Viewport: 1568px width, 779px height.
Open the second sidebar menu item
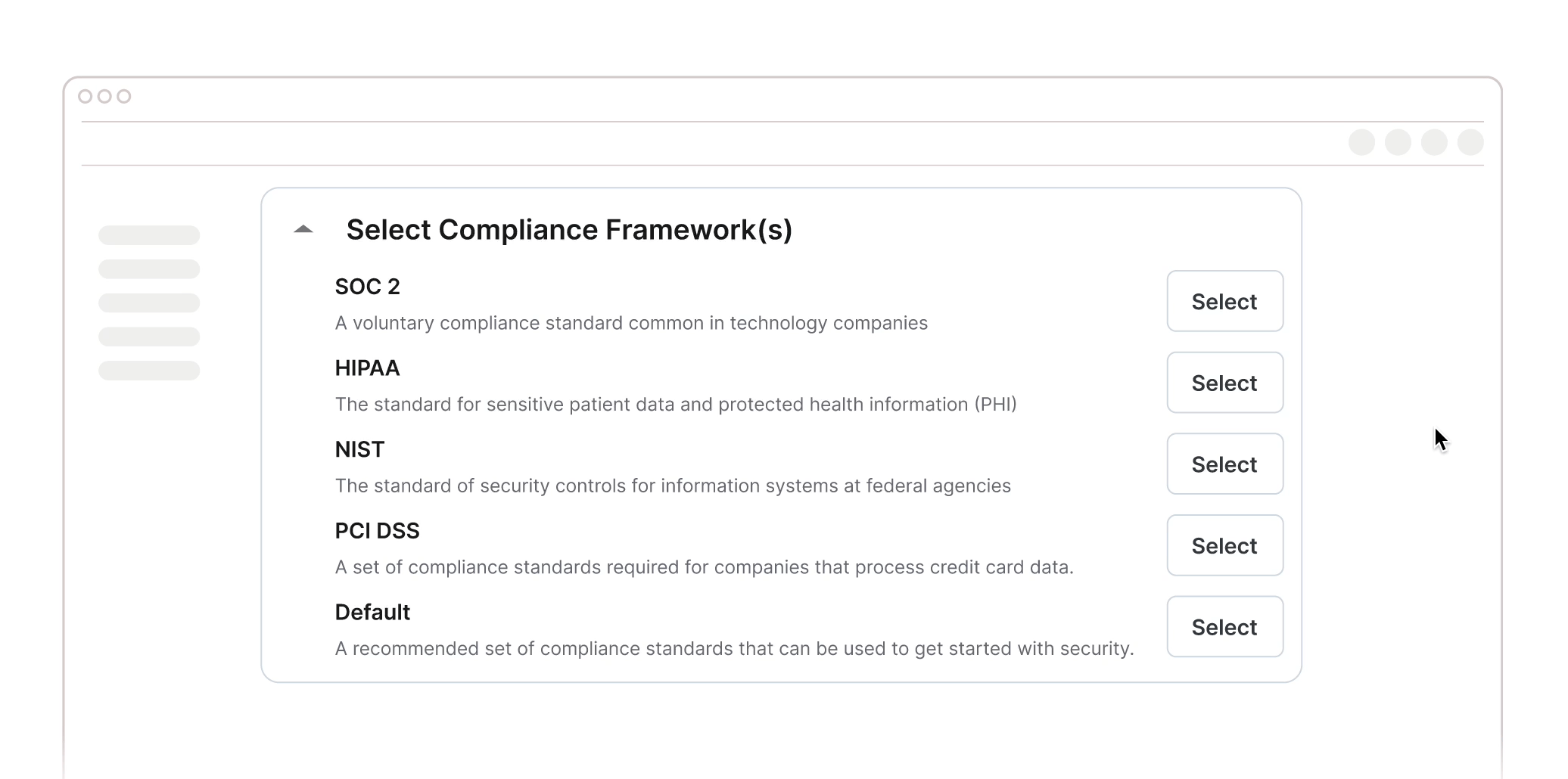(149, 269)
